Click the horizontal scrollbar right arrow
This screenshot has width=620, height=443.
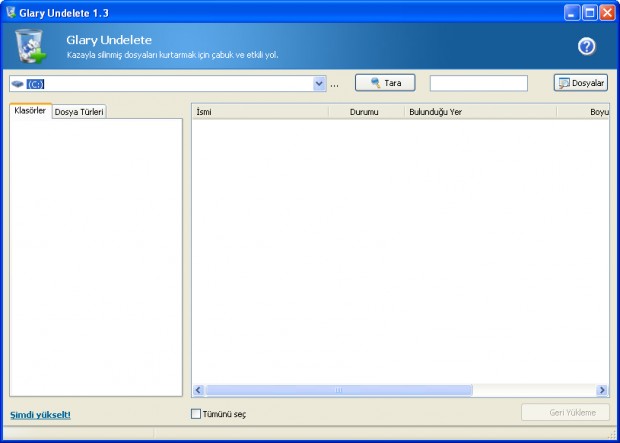pyautogui.click(x=602, y=390)
